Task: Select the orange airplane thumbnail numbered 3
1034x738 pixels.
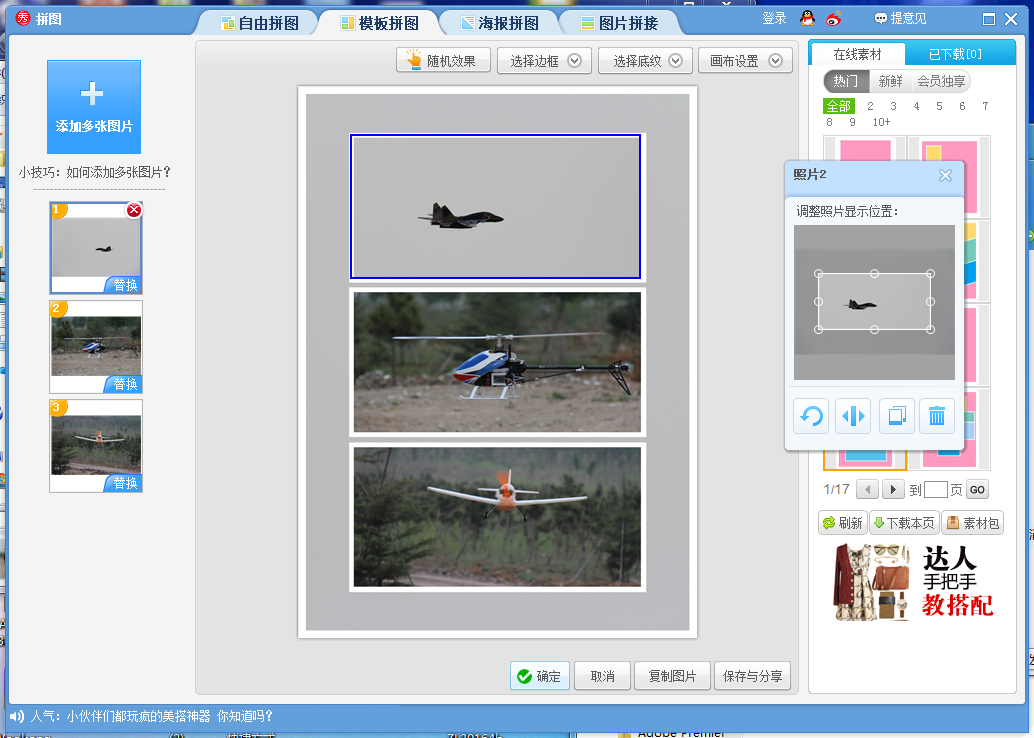Action: pos(96,445)
